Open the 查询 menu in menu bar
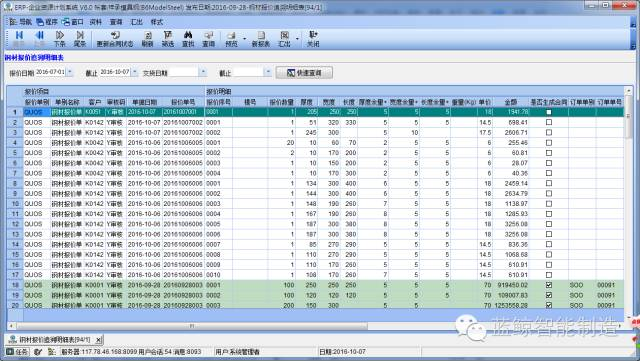This screenshot has width=640, height=361. 116,22
